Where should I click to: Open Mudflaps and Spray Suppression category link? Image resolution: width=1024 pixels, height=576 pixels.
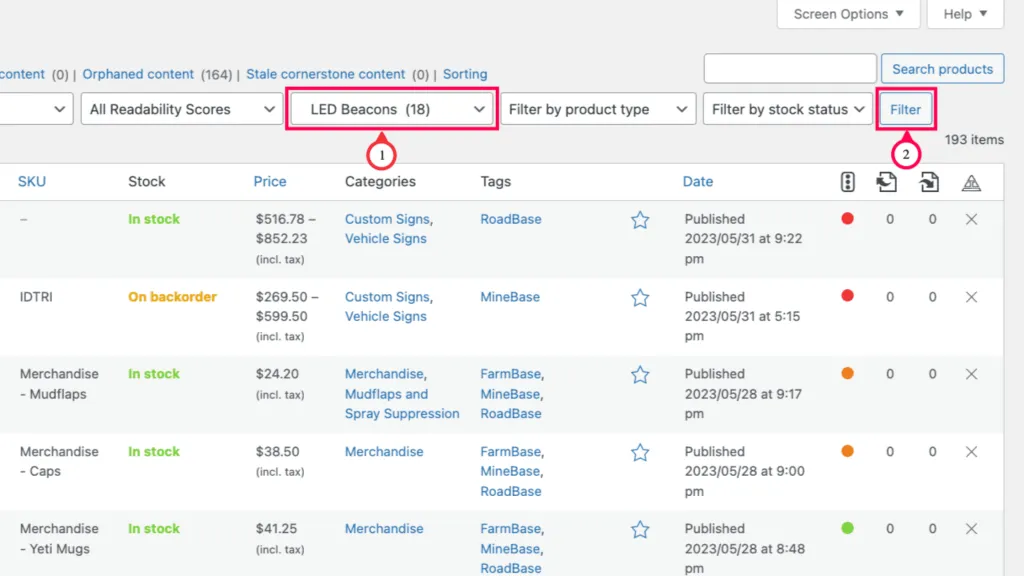coord(402,404)
